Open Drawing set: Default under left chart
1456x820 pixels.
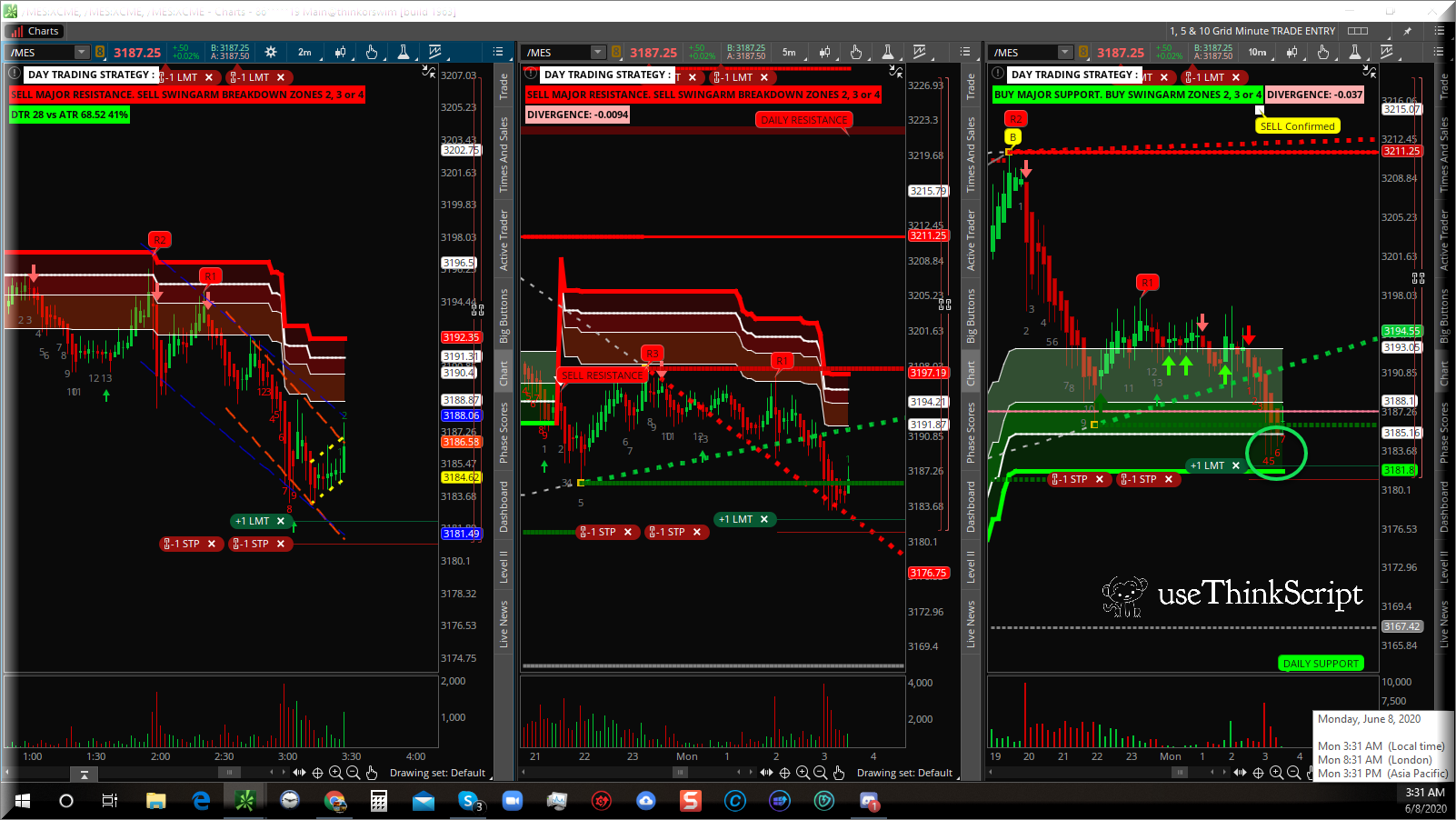(437, 773)
